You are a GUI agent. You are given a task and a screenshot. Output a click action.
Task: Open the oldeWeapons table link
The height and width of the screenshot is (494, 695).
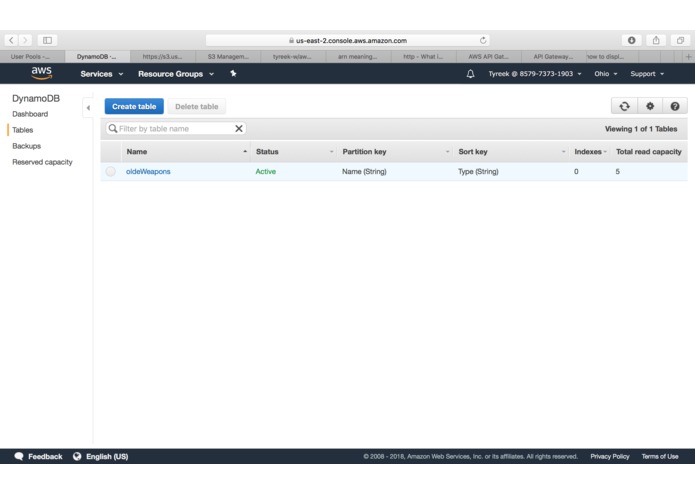point(148,171)
